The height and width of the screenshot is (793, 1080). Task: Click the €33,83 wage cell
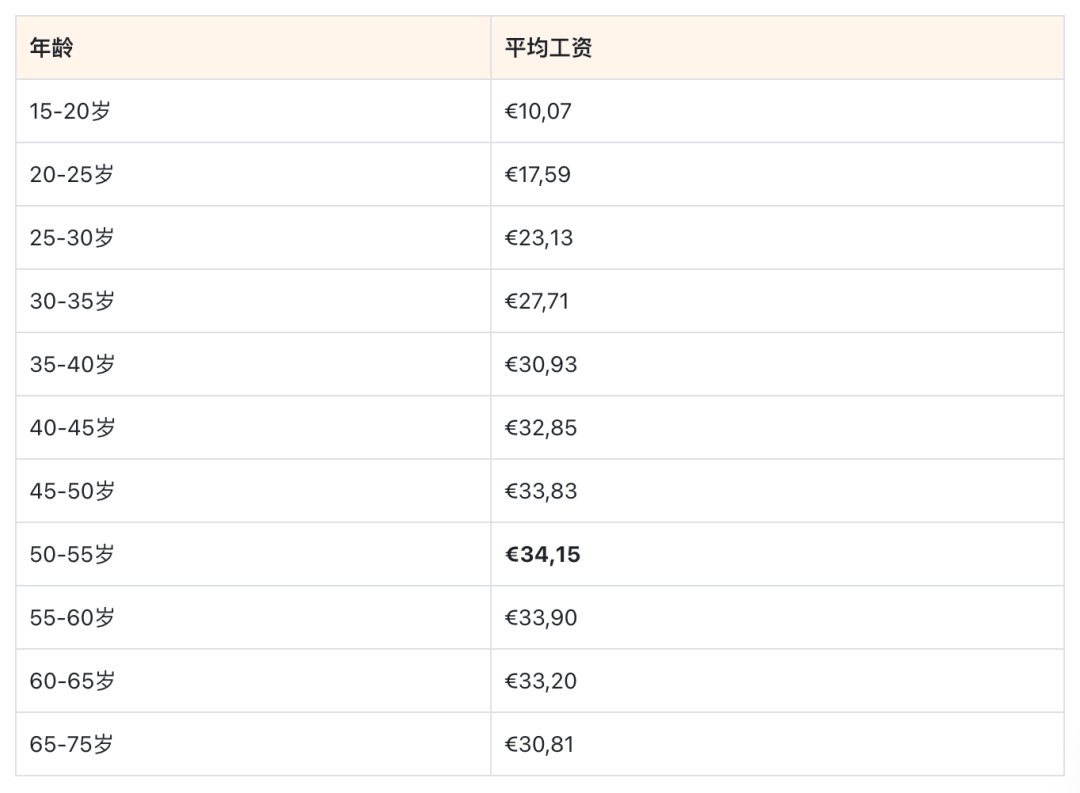(x=541, y=491)
